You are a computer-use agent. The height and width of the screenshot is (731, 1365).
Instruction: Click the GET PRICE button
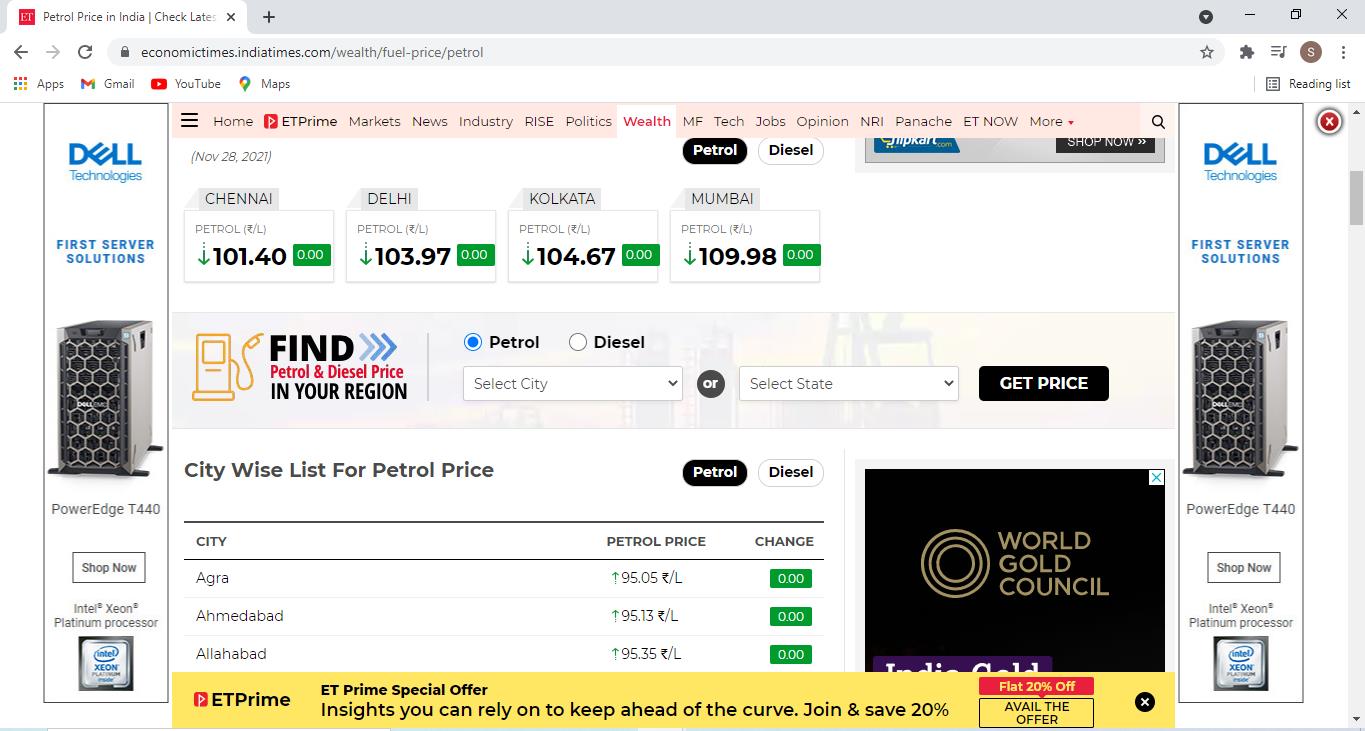[x=1044, y=383]
